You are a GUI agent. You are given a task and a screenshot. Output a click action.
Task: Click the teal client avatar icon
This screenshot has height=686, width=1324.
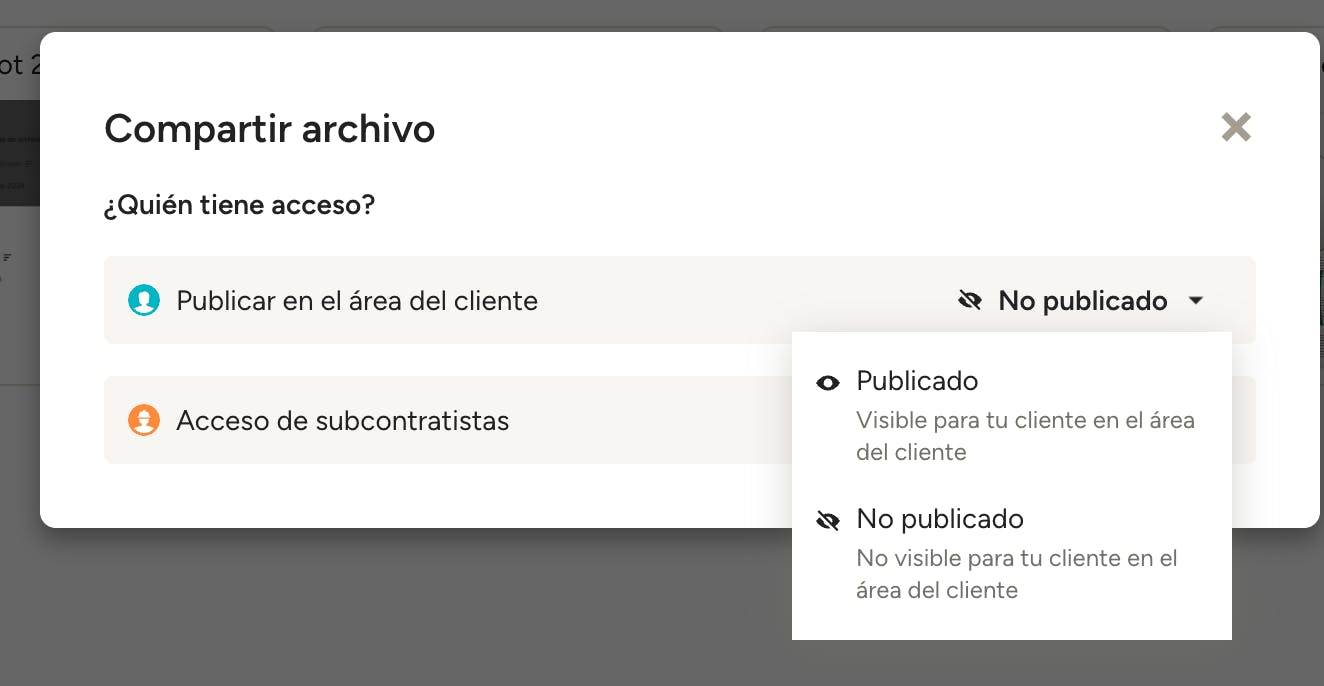pos(144,300)
